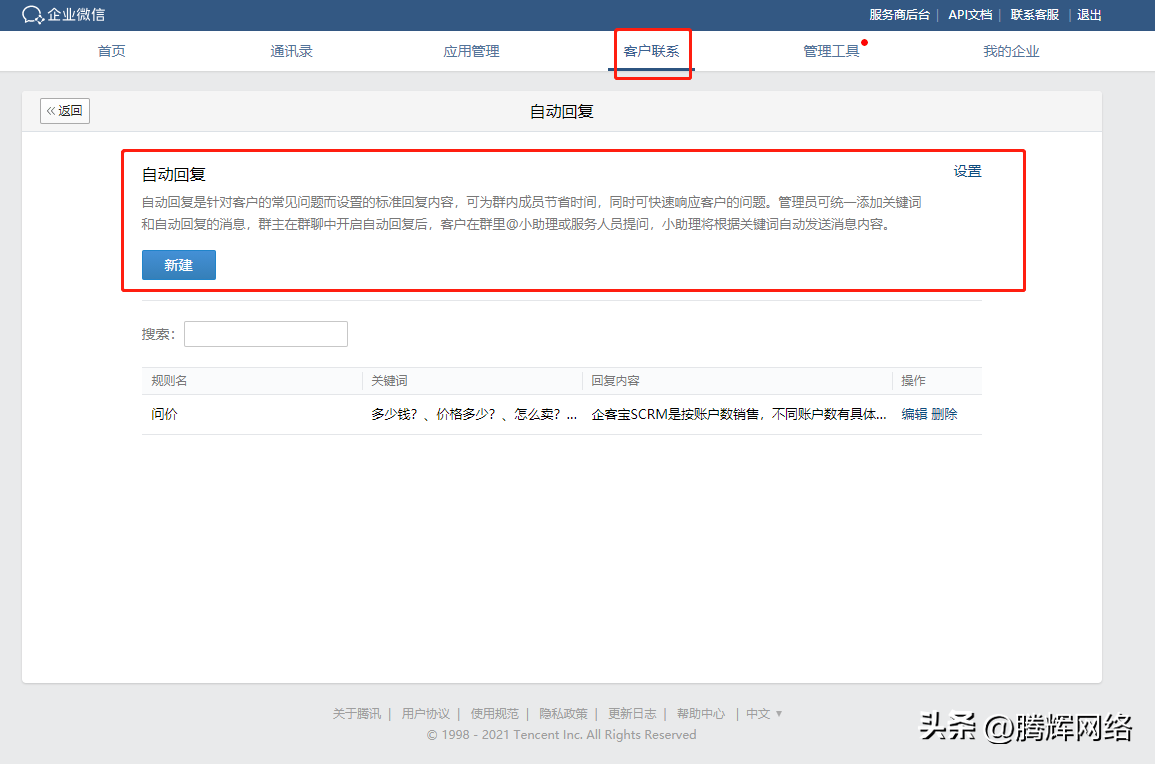
Task: Click the 企客宝SCRM reply content cell
Action: [738, 414]
